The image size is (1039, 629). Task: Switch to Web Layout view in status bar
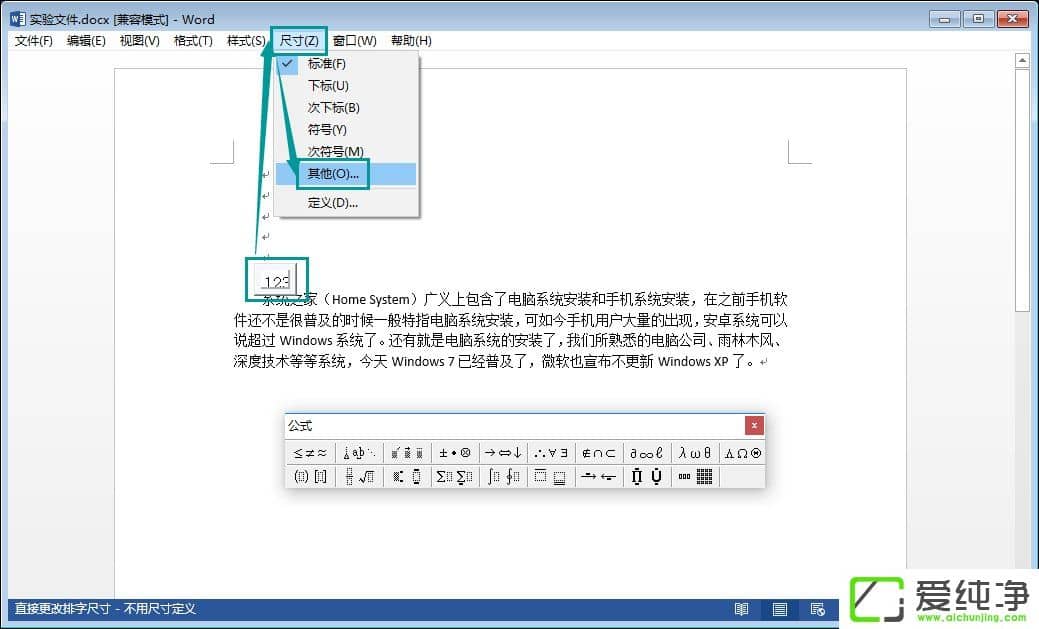click(818, 609)
